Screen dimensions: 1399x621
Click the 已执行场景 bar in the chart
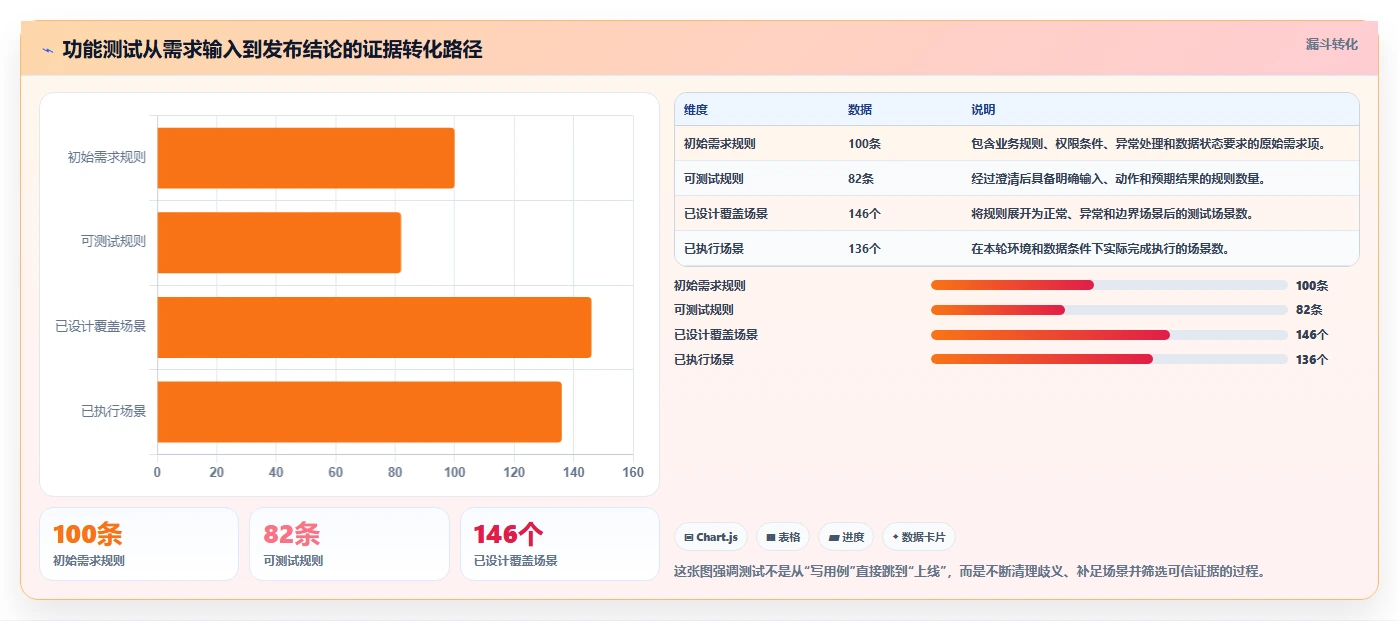(359, 411)
